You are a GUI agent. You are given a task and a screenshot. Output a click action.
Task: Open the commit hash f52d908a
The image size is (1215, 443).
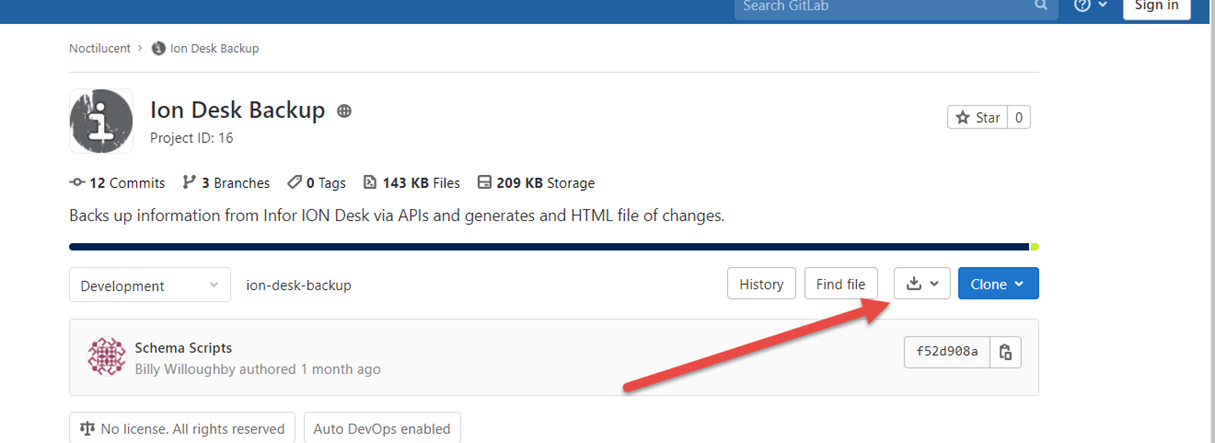coord(947,352)
